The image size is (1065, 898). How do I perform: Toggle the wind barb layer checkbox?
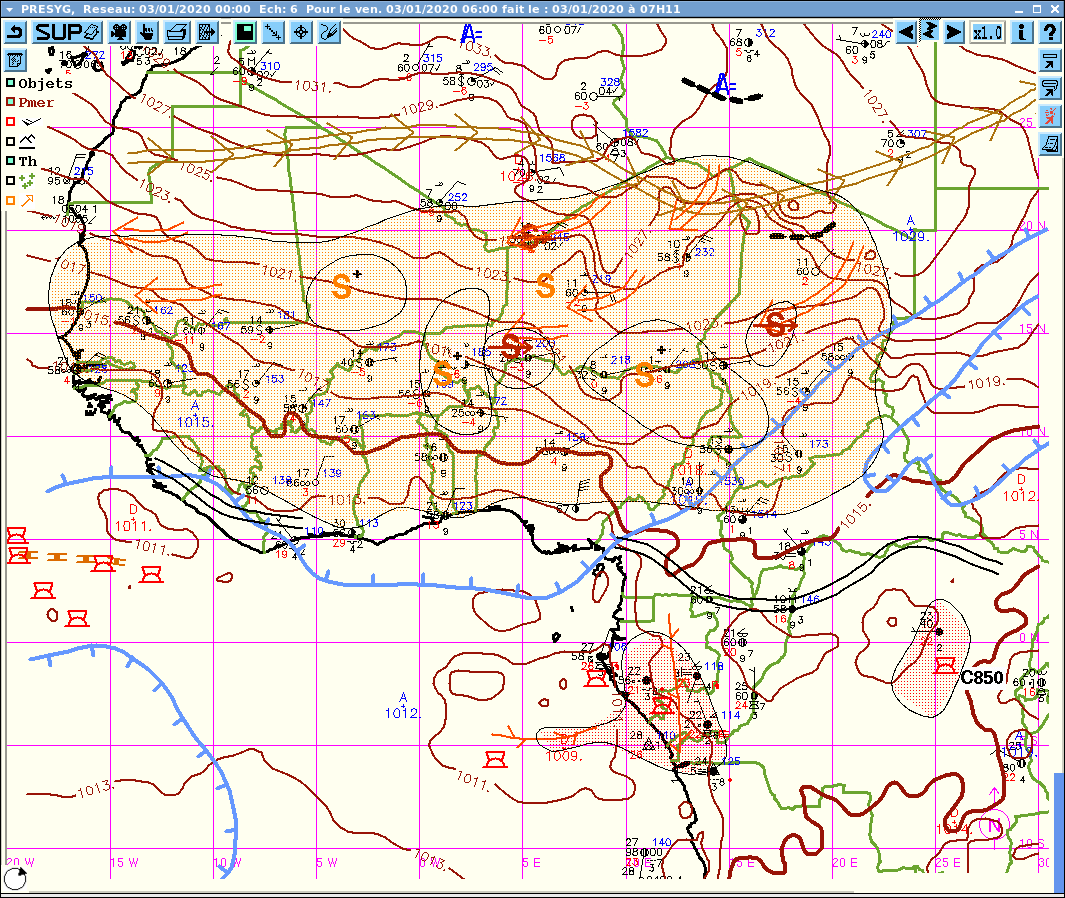coord(10,122)
